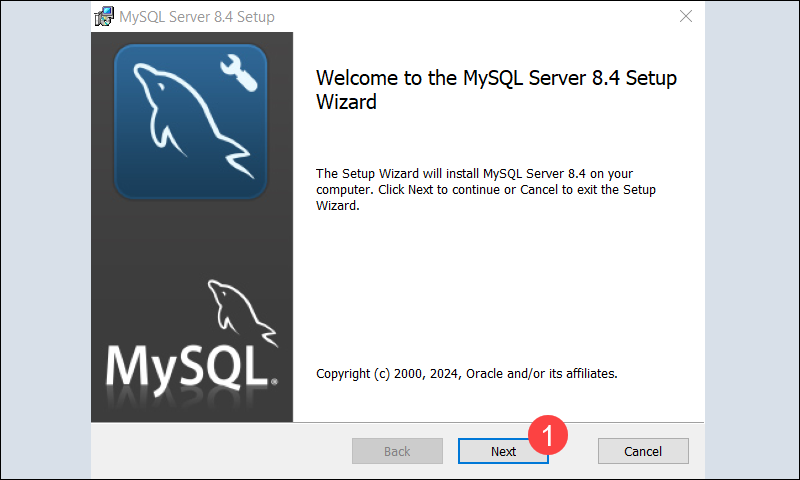Click empty footer area left of Back
The width and height of the screenshot is (800, 480).
[x=220, y=451]
